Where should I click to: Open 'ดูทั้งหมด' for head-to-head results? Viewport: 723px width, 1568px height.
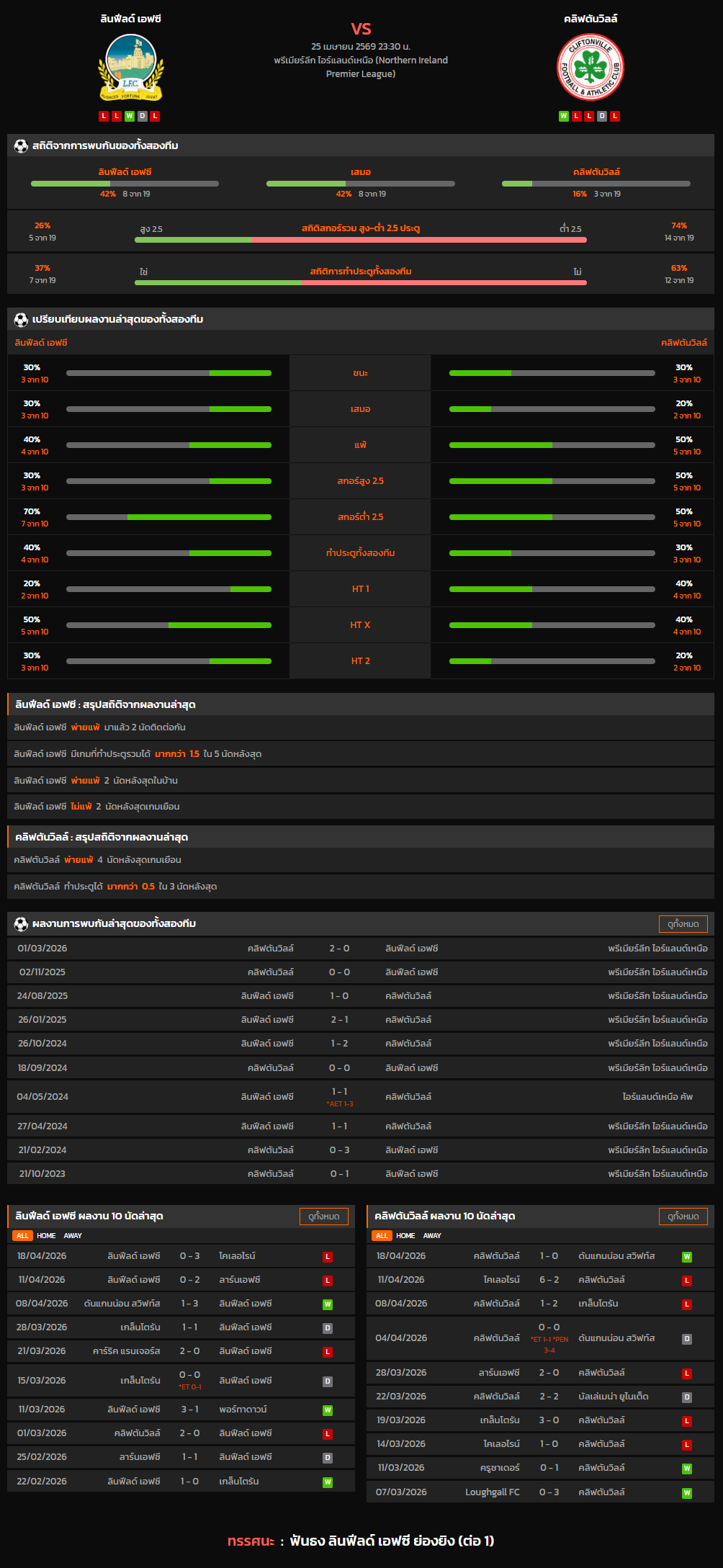[x=683, y=923]
